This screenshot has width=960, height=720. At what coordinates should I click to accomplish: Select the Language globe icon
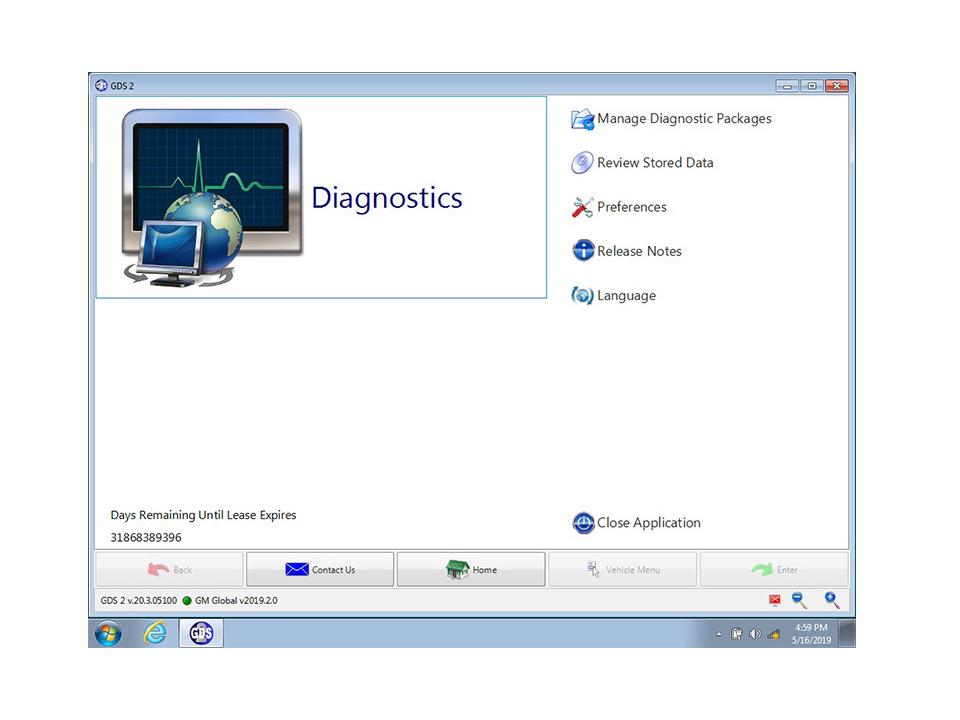click(x=582, y=296)
